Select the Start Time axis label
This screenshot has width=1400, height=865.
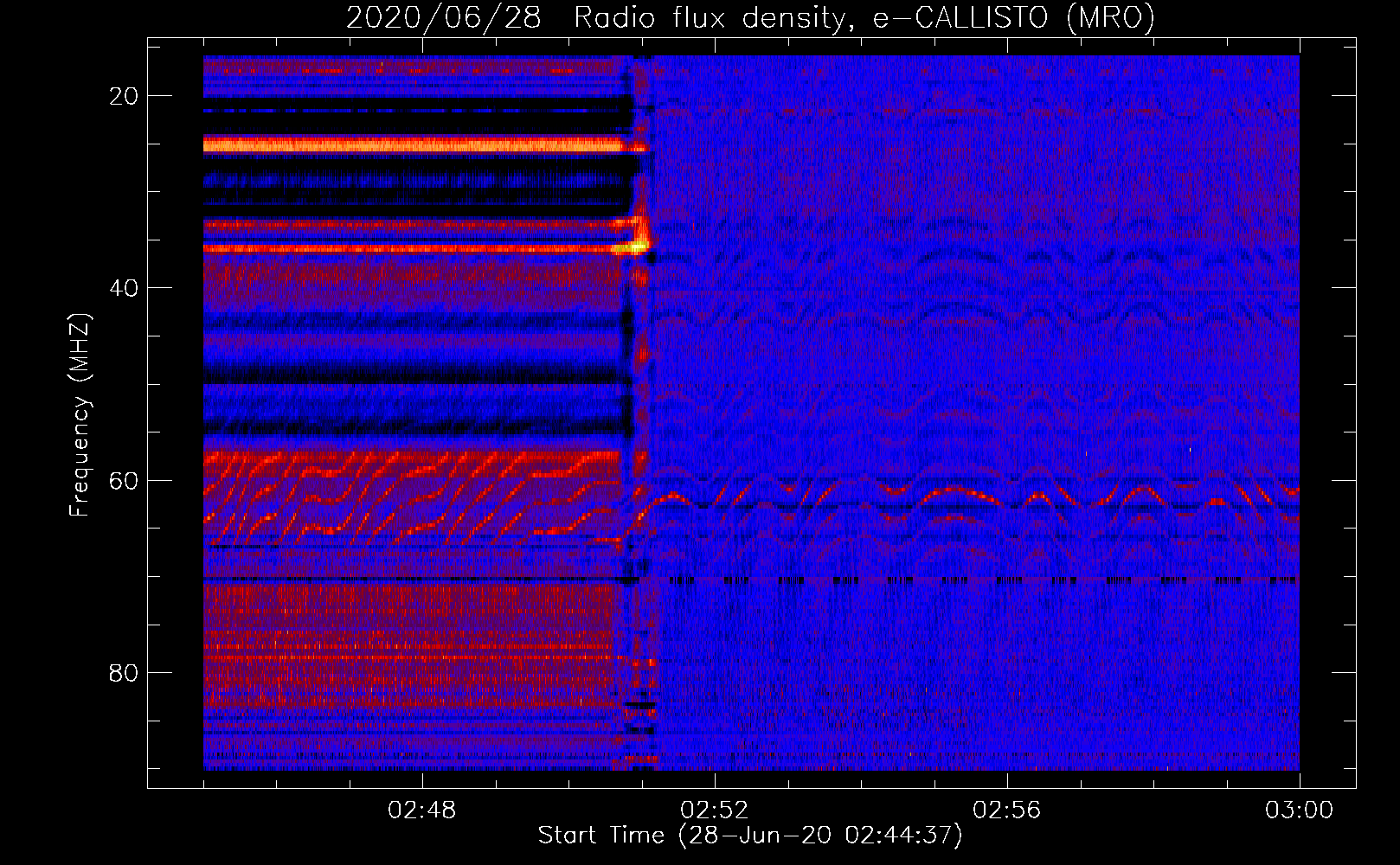pos(750,836)
